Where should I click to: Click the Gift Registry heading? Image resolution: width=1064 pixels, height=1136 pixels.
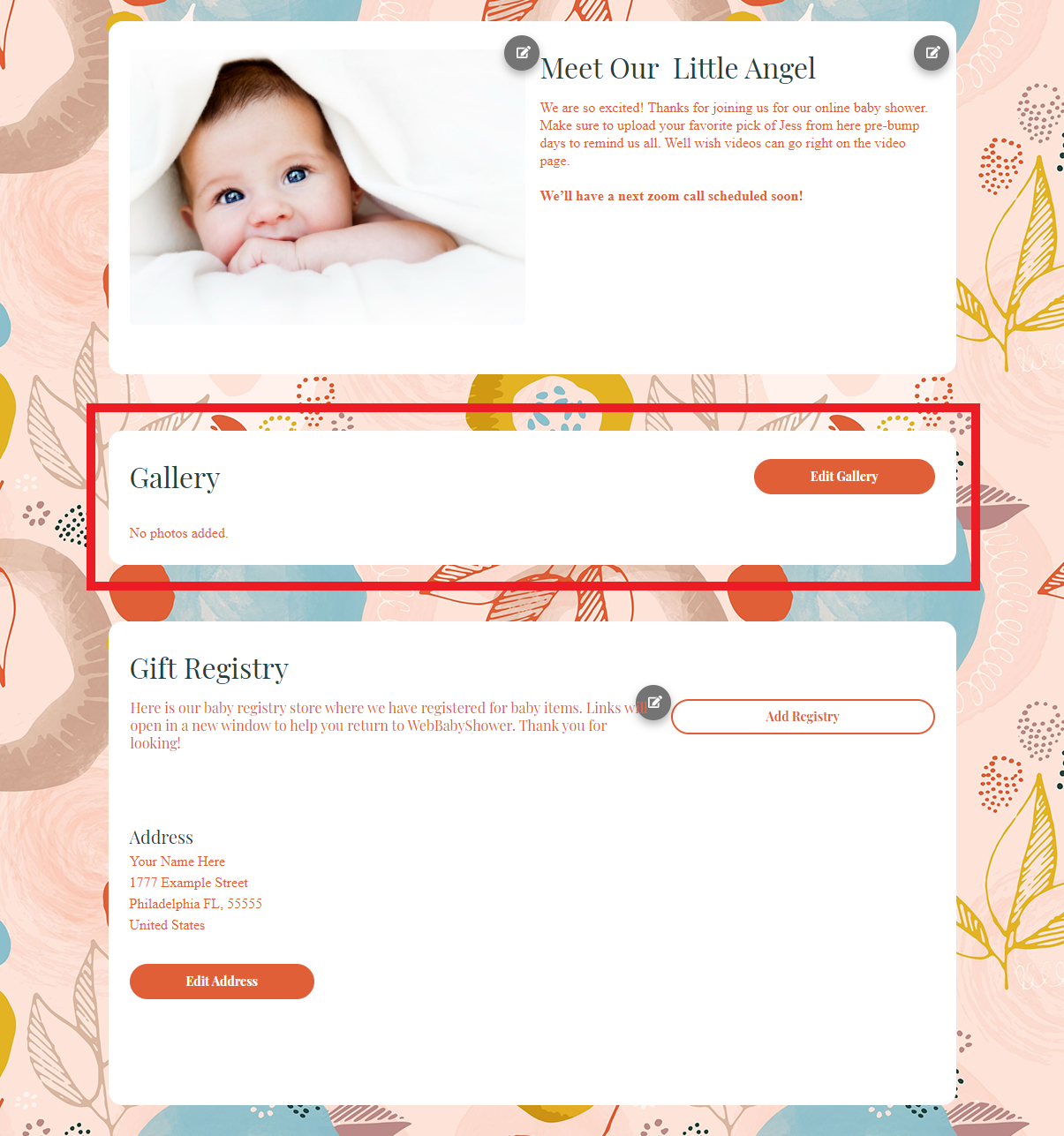point(209,669)
